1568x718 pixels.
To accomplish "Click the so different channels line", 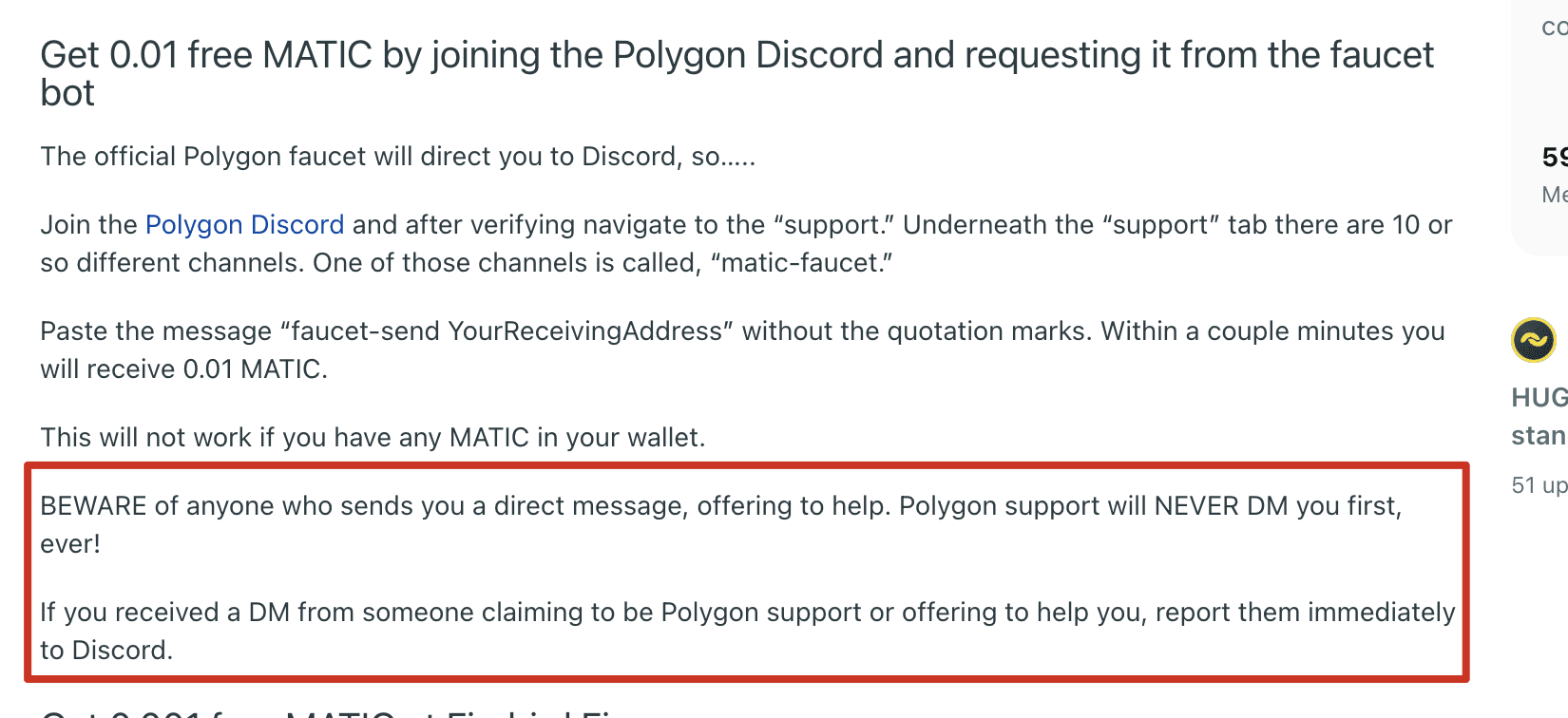I will tap(466, 263).
